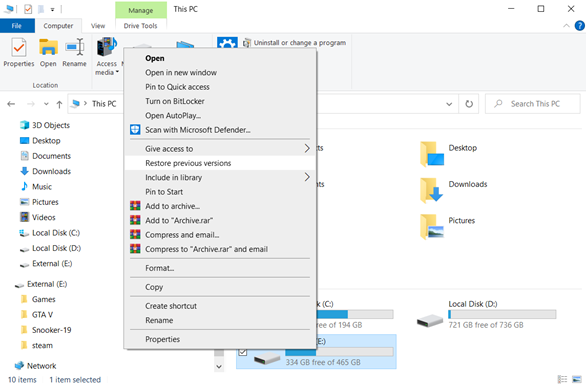Viewport: 586px width, 386px height.
Task: Focus the Search This PC field
Action: point(533,104)
